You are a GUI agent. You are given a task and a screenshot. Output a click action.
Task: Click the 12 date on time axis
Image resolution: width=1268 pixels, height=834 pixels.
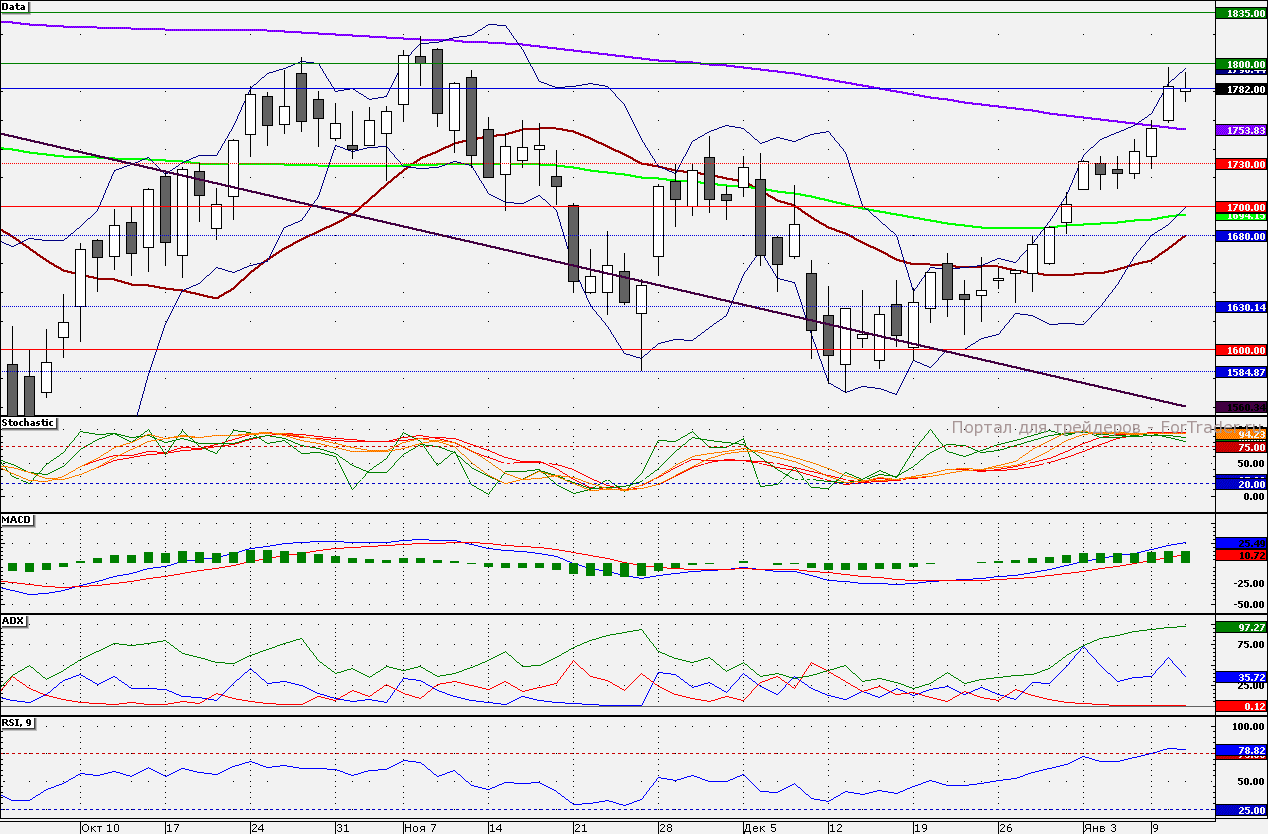836,828
